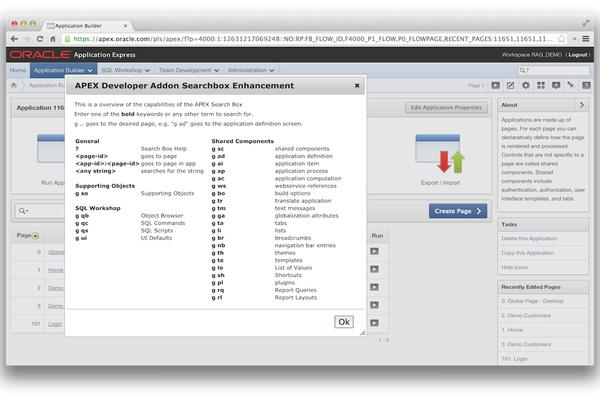Click Delete this Application task

pos(529,238)
